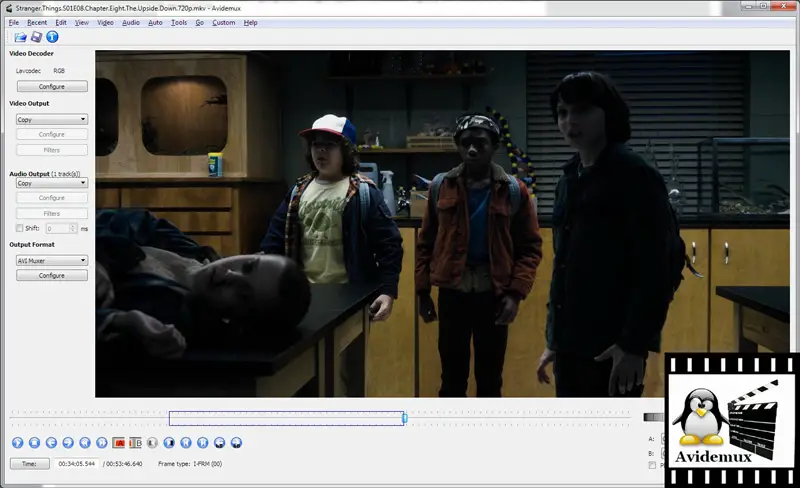
Task: Click the Time button
Action: [30, 463]
